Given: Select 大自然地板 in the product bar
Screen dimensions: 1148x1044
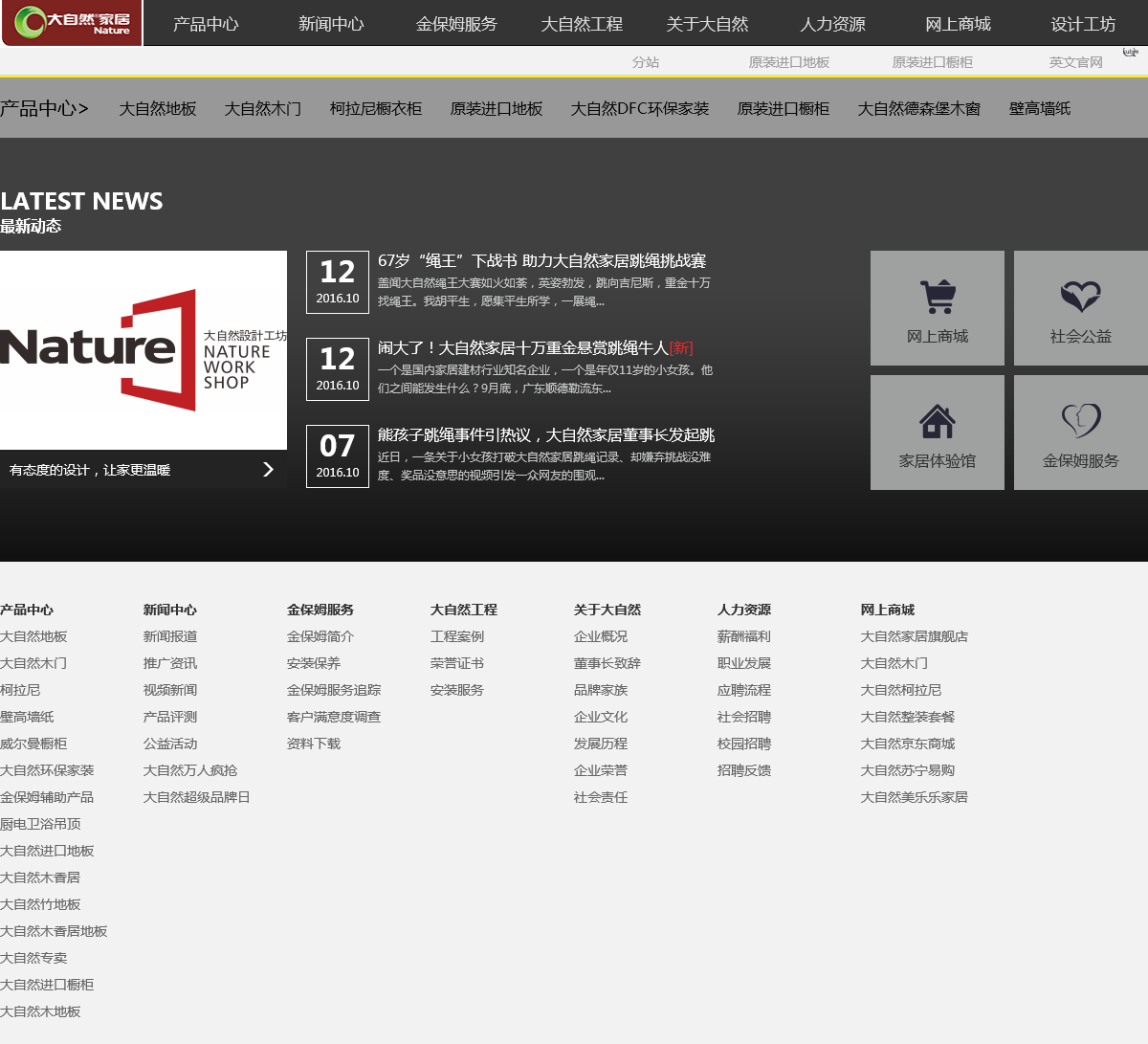Looking at the screenshot, I should click(x=158, y=109).
